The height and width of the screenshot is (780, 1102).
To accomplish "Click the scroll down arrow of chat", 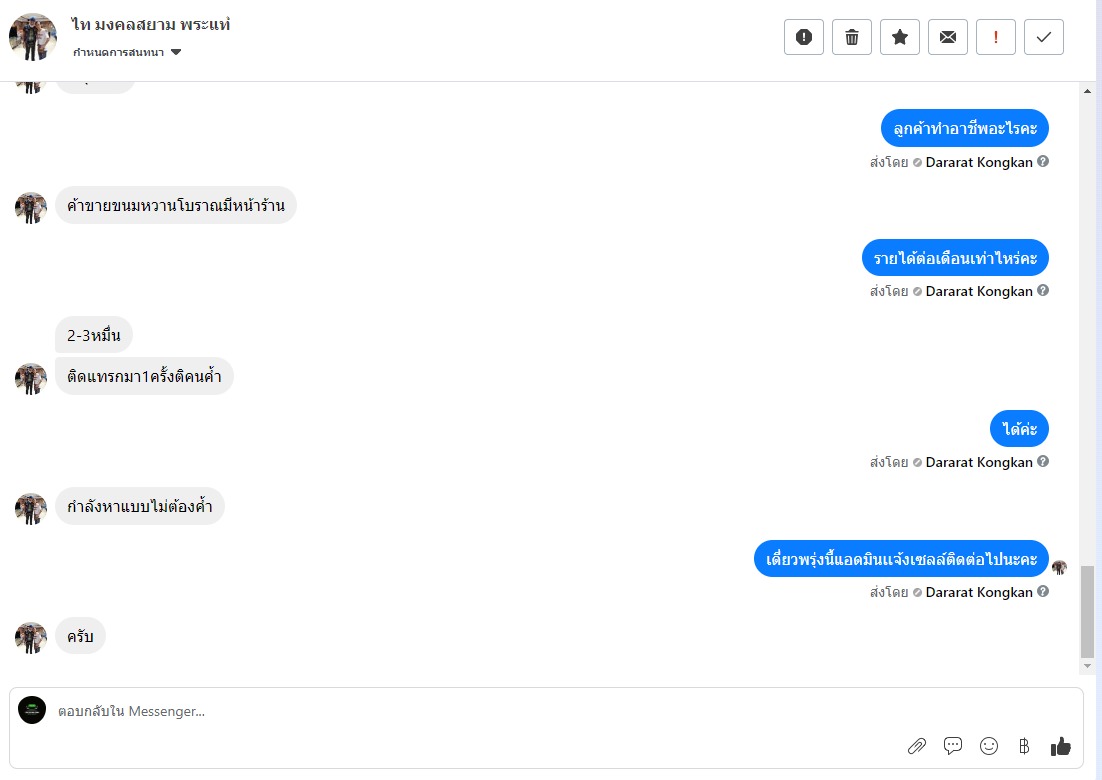I will click(1089, 666).
